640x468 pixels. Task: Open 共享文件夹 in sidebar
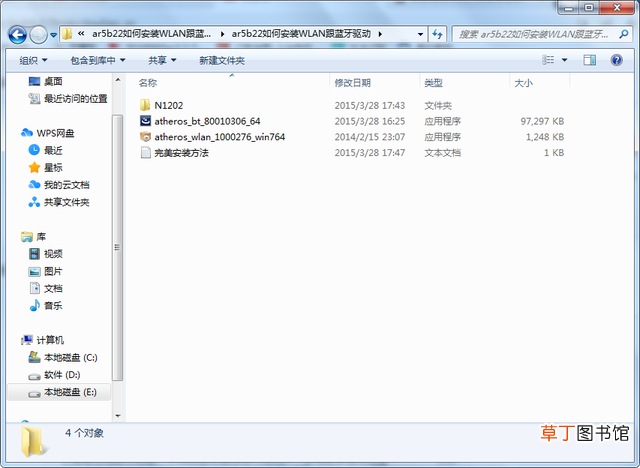point(67,202)
